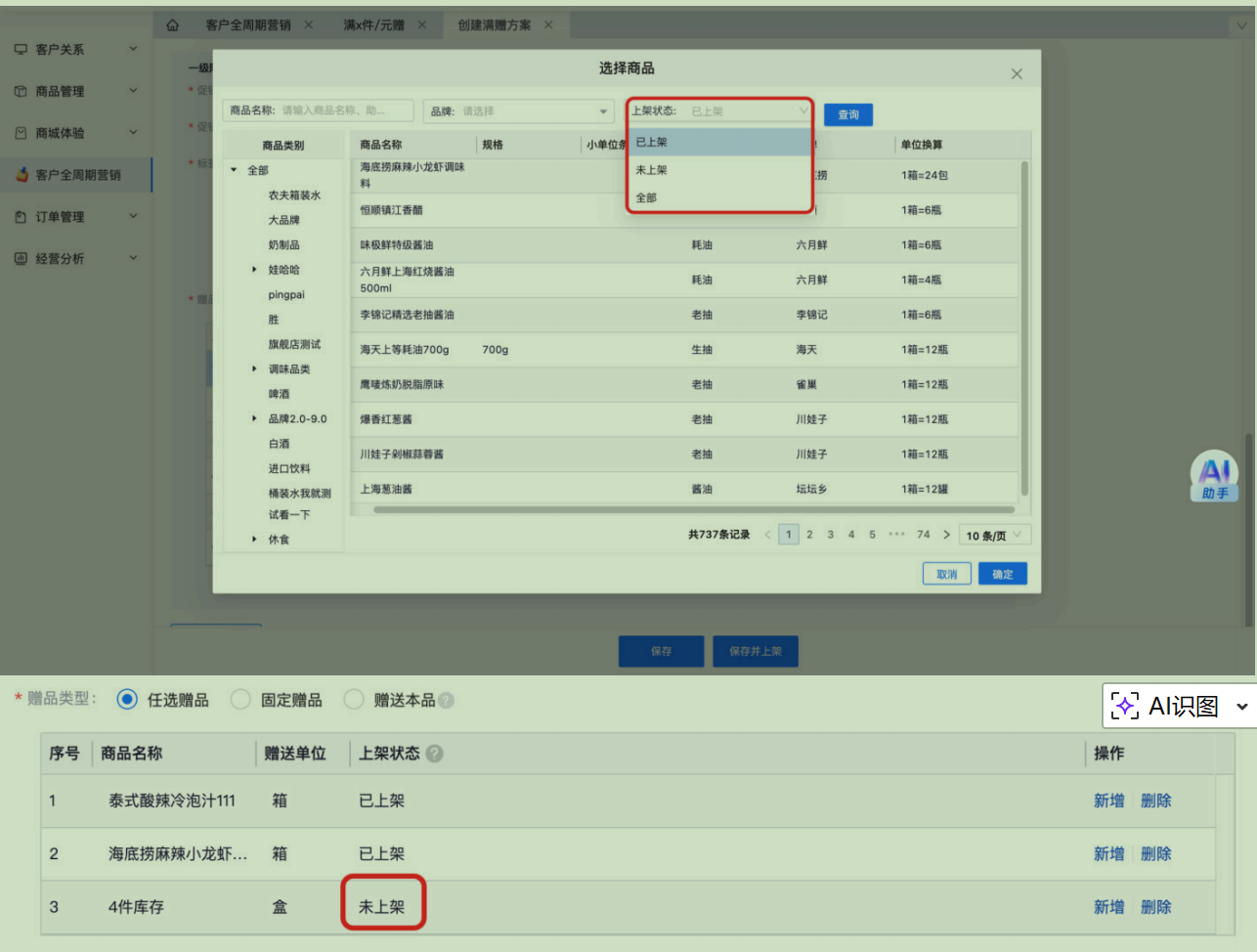Click the help icon beside 赠送本品
The image size is (1257, 952).
pos(446,701)
